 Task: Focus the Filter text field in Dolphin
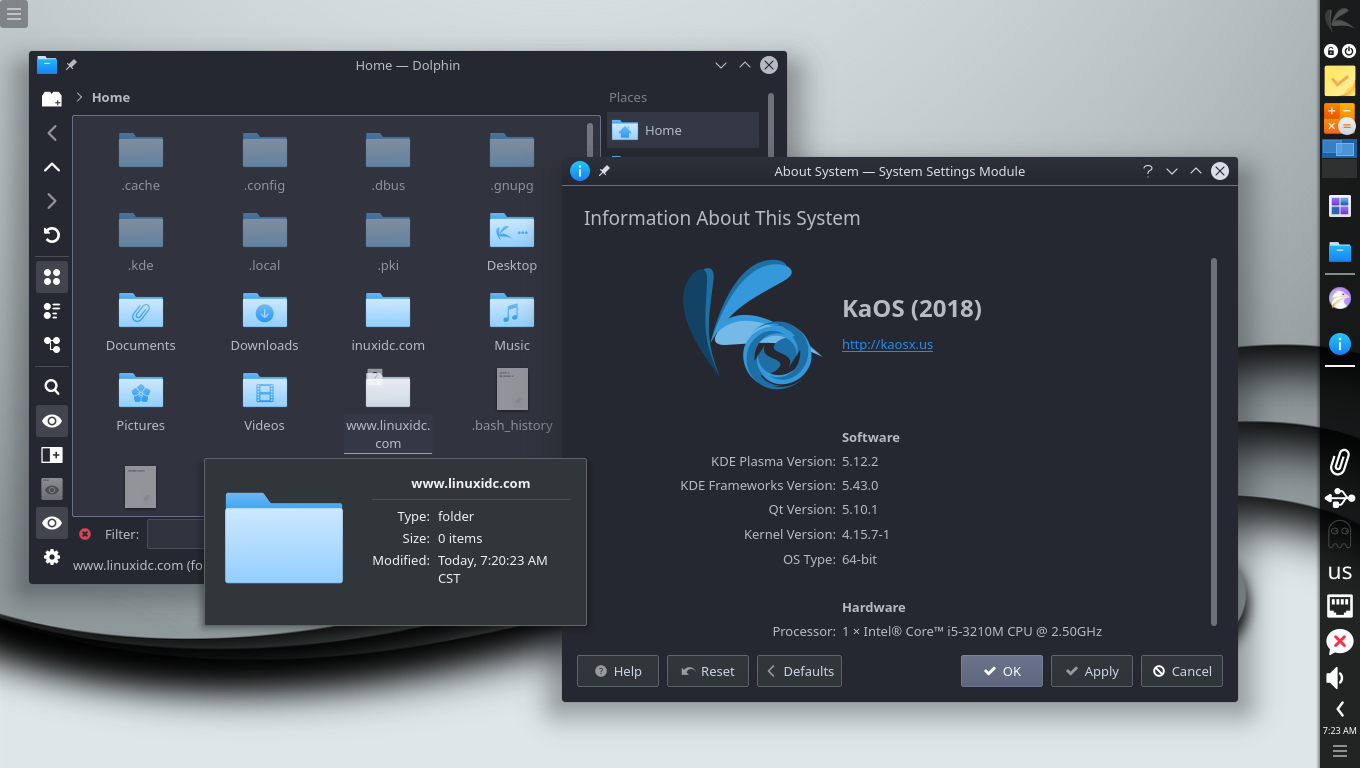click(x=176, y=534)
